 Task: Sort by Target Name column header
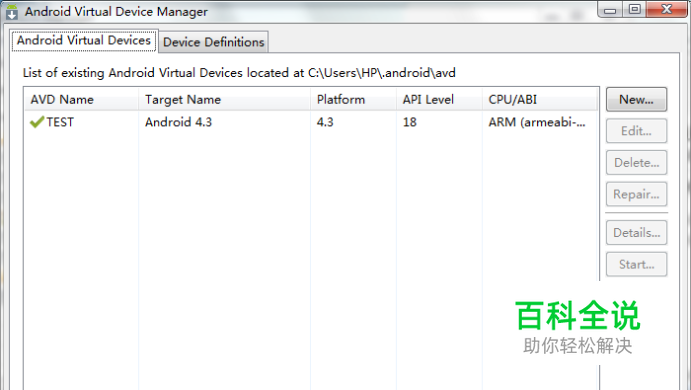(224, 100)
